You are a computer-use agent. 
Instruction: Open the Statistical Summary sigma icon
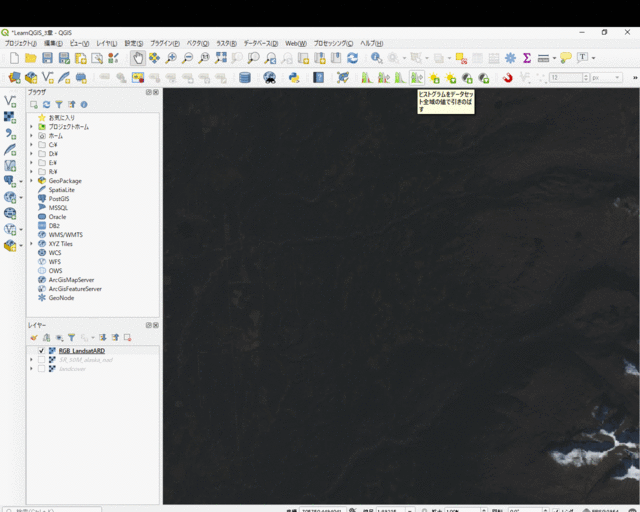[x=527, y=59]
